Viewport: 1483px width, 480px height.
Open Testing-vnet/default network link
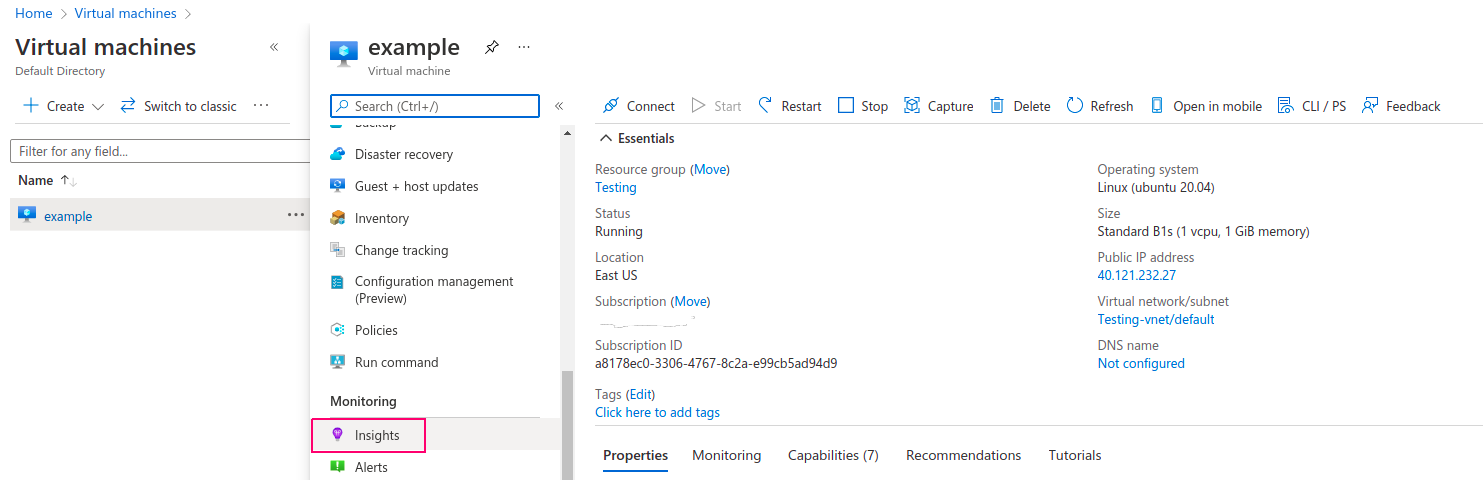pos(1156,319)
